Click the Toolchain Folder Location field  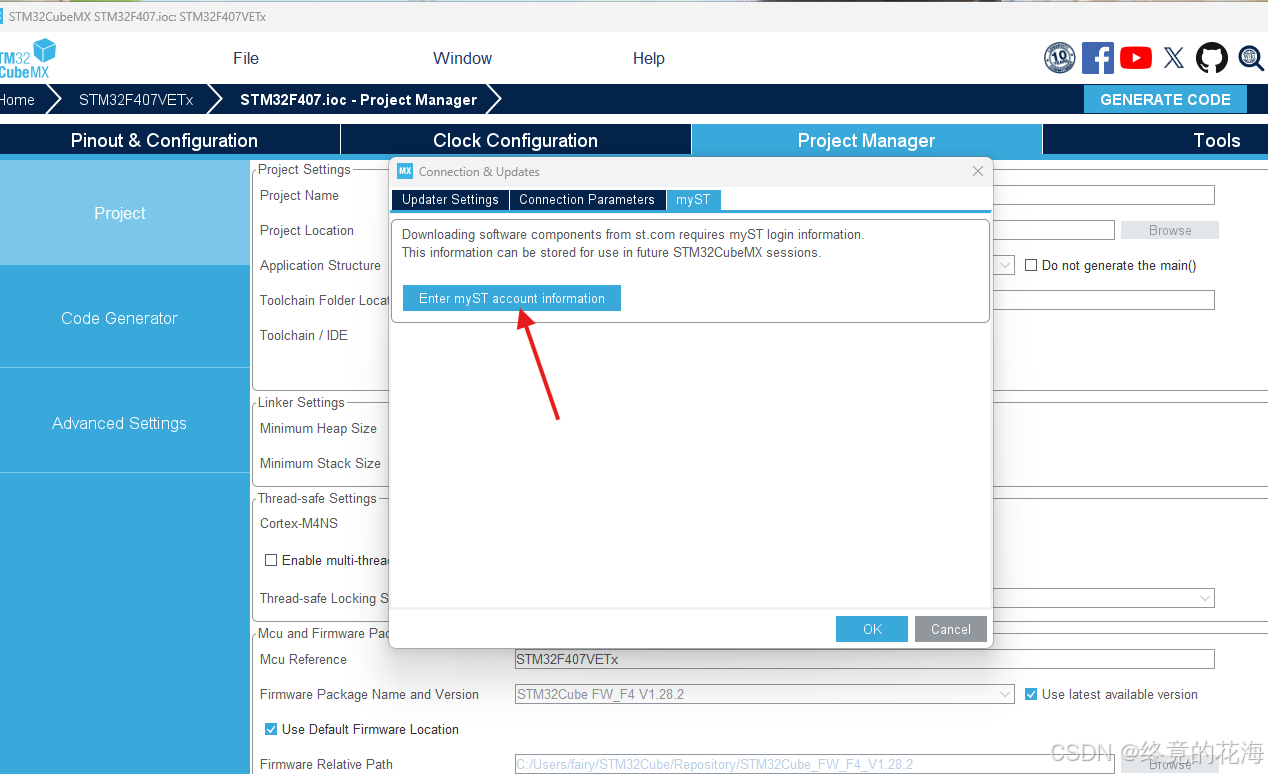[1104, 300]
